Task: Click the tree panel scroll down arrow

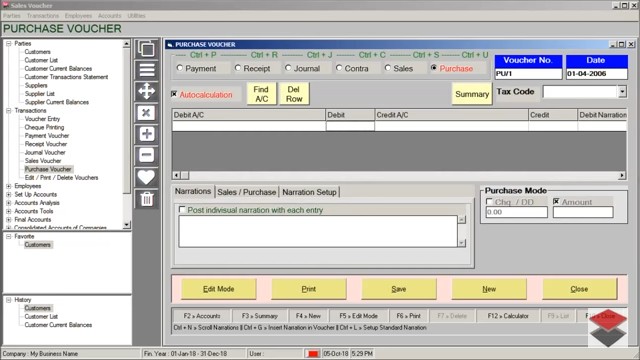Action: [127, 224]
